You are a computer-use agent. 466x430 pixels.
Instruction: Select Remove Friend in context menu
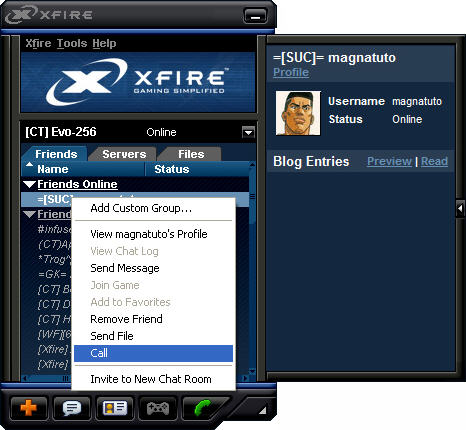[126, 319]
